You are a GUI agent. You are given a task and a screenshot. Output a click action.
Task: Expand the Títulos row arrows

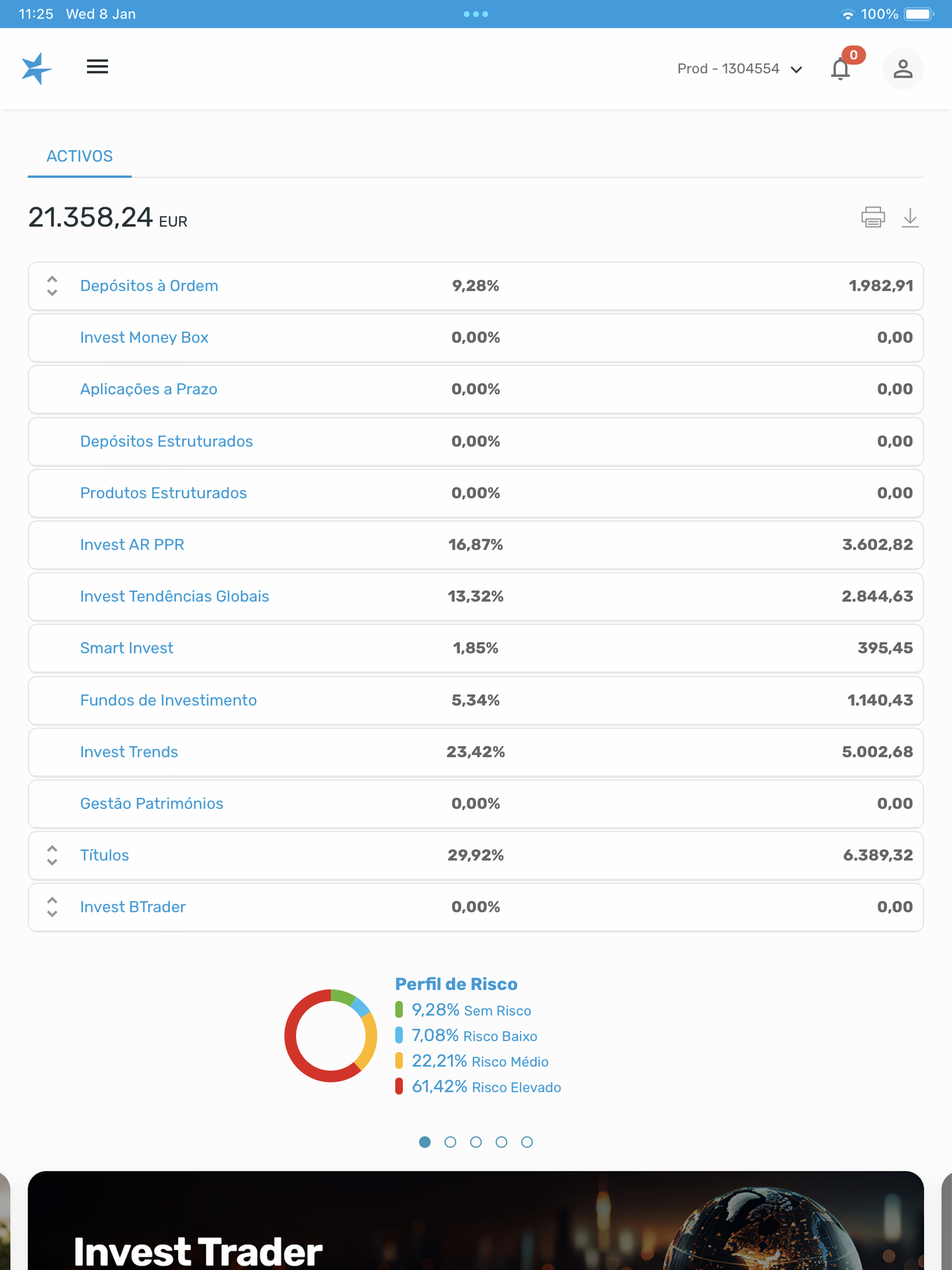click(52, 855)
